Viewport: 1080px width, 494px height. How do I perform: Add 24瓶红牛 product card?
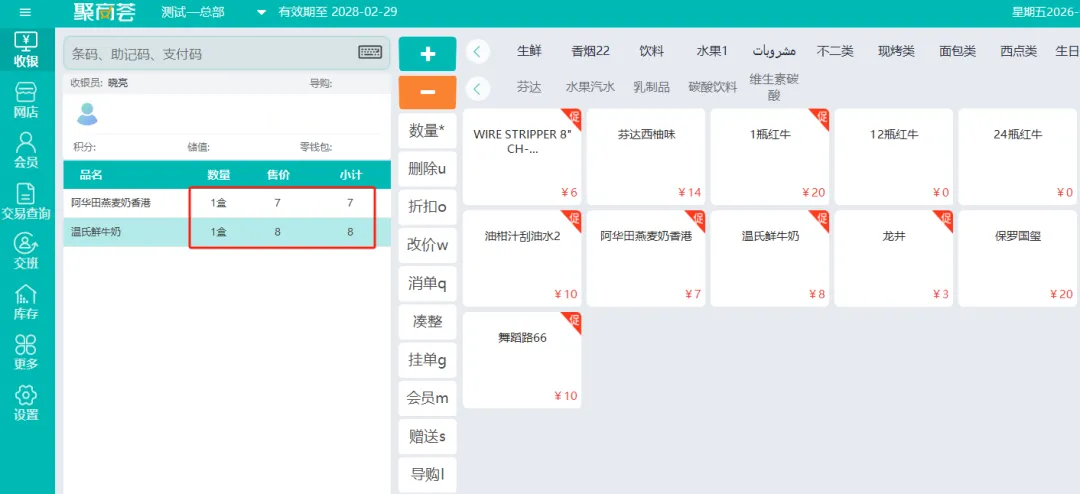click(1019, 156)
